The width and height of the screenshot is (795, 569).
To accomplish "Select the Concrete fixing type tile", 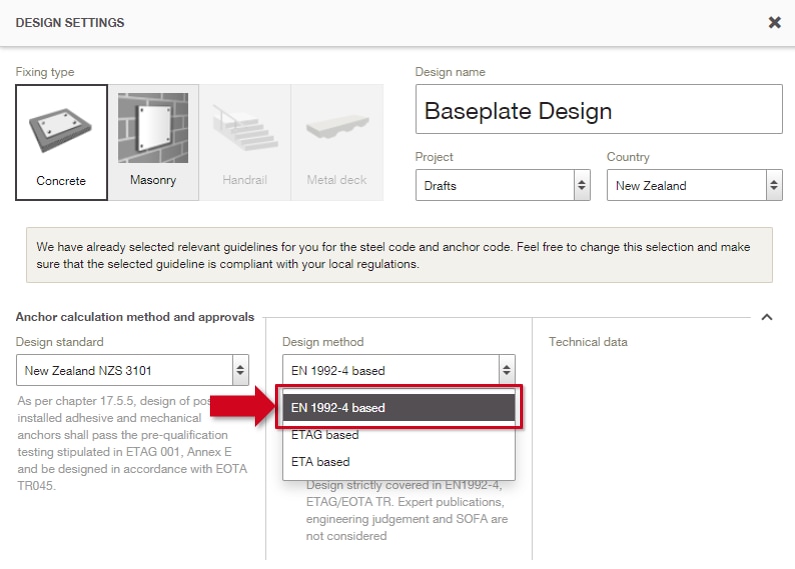I will pyautogui.click(x=62, y=142).
